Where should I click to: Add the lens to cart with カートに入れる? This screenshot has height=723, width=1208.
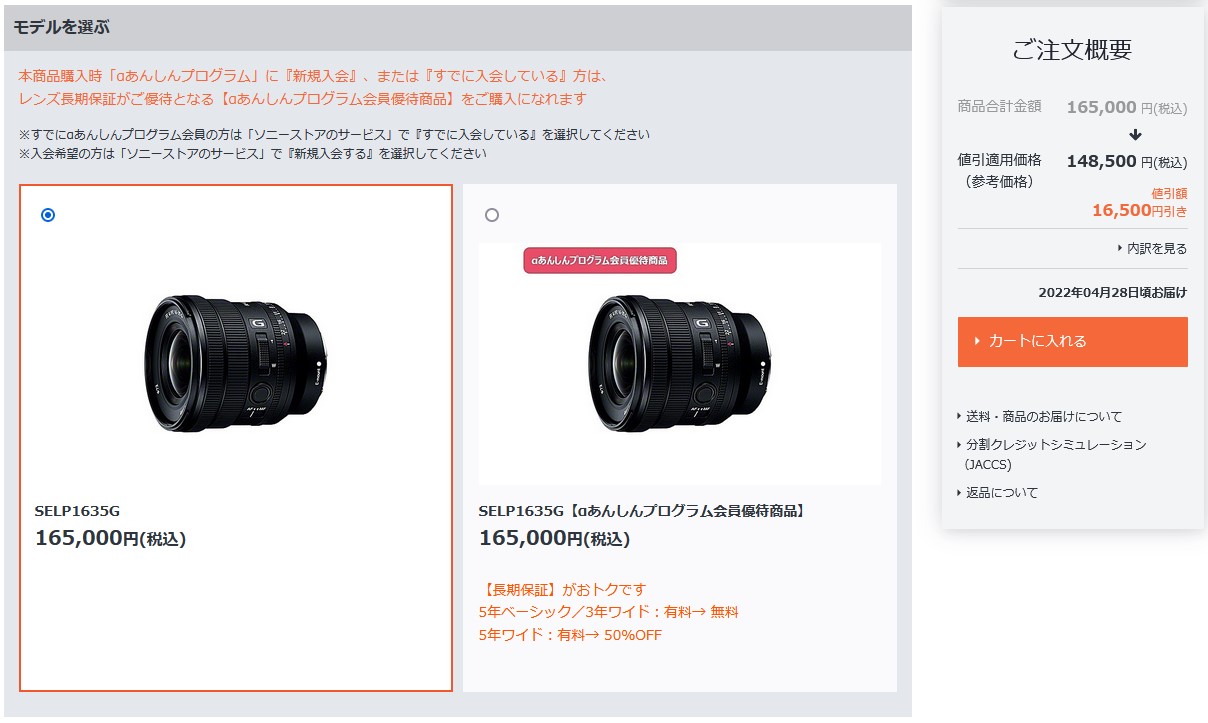coord(1073,342)
